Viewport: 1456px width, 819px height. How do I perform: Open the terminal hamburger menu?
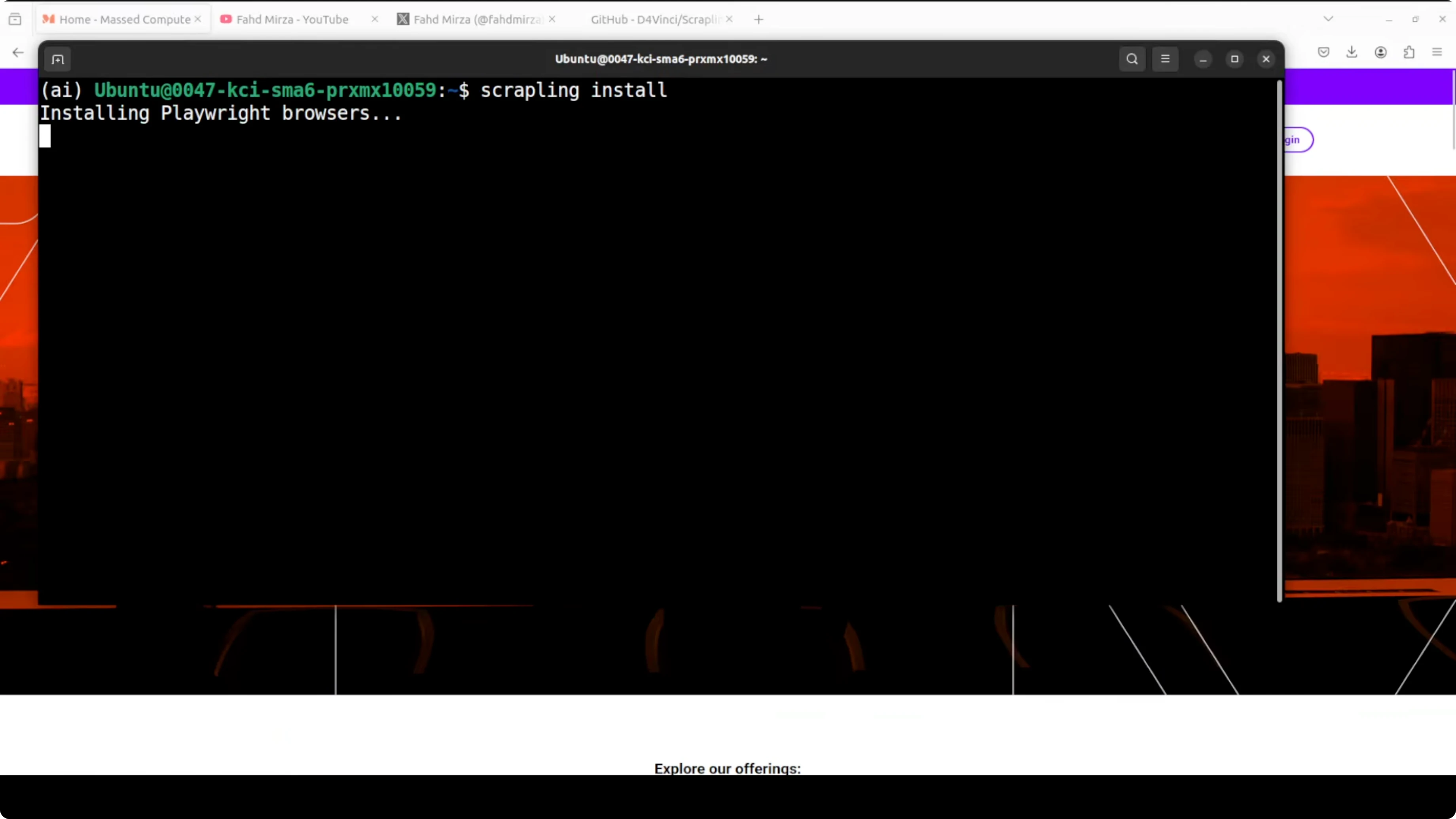pyautogui.click(x=1166, y=59)
